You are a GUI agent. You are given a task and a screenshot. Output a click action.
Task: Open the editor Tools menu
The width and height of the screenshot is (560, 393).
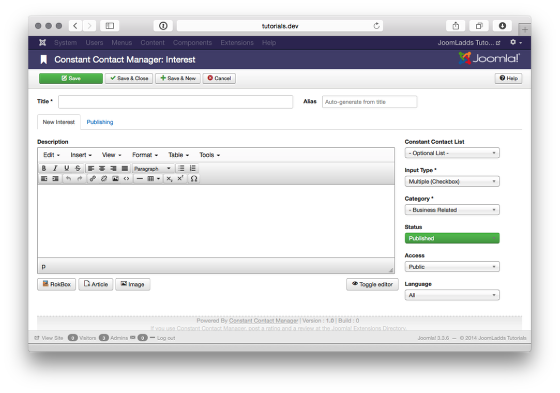(209, 155)
